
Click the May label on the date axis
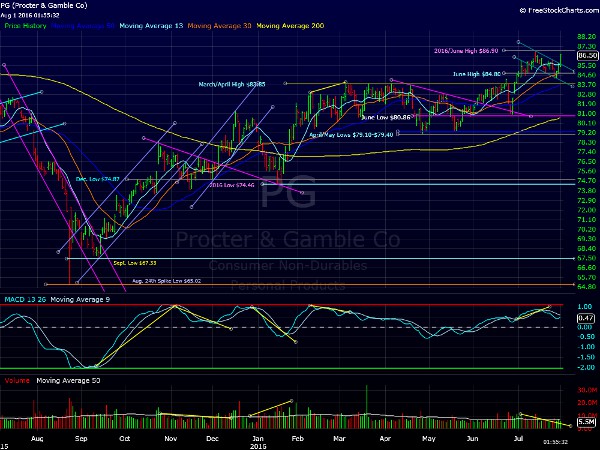coord(429,439)
